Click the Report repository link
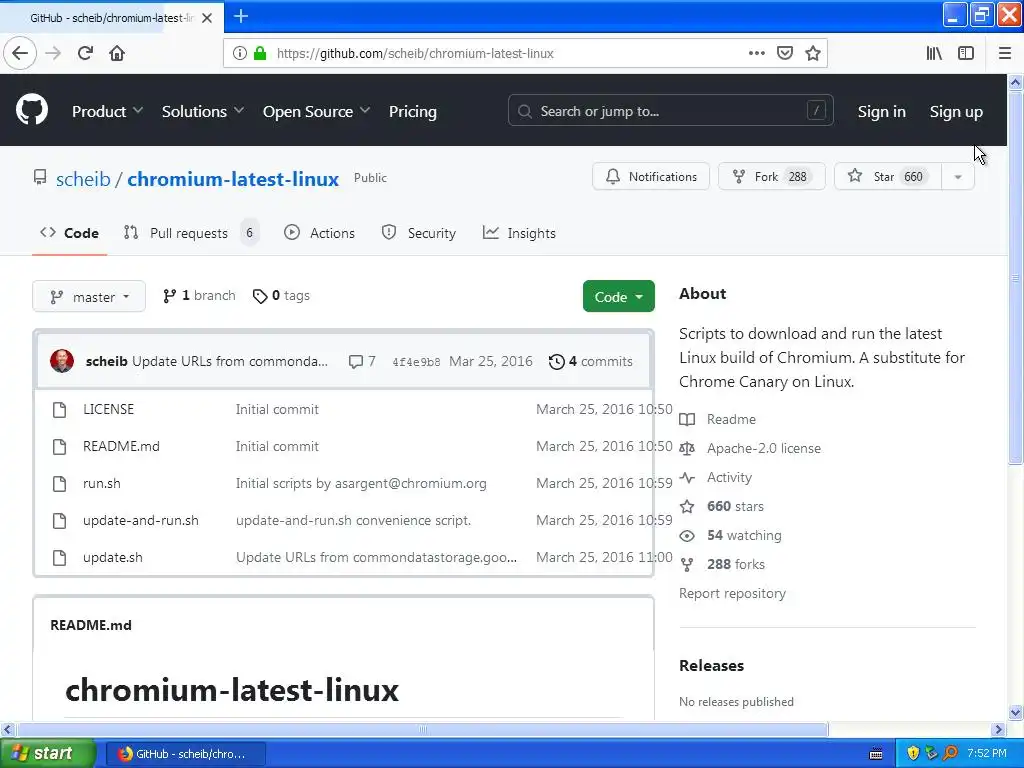The image size is (1024, 768). (x=732, y=594)
